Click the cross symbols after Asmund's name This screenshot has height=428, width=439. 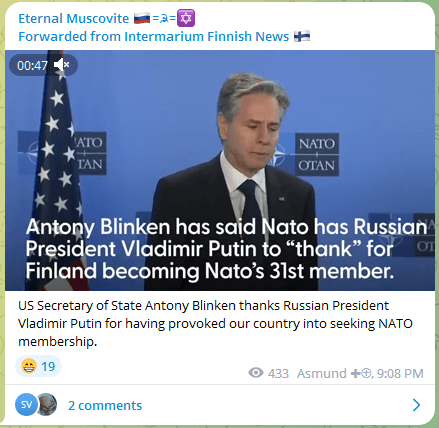361,373
